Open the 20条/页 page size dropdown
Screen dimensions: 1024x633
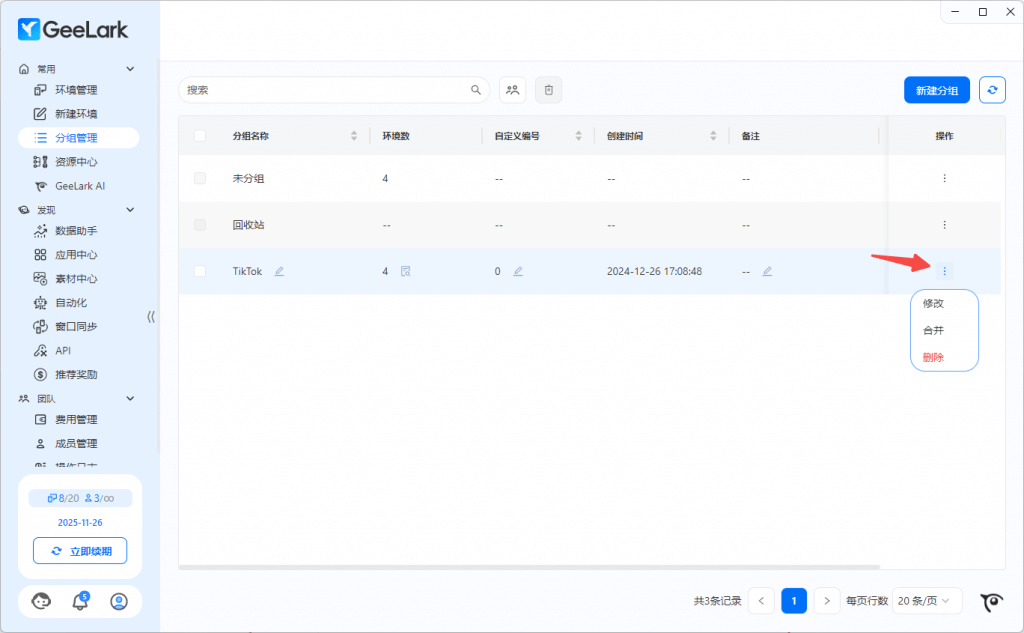pos(926,601)
